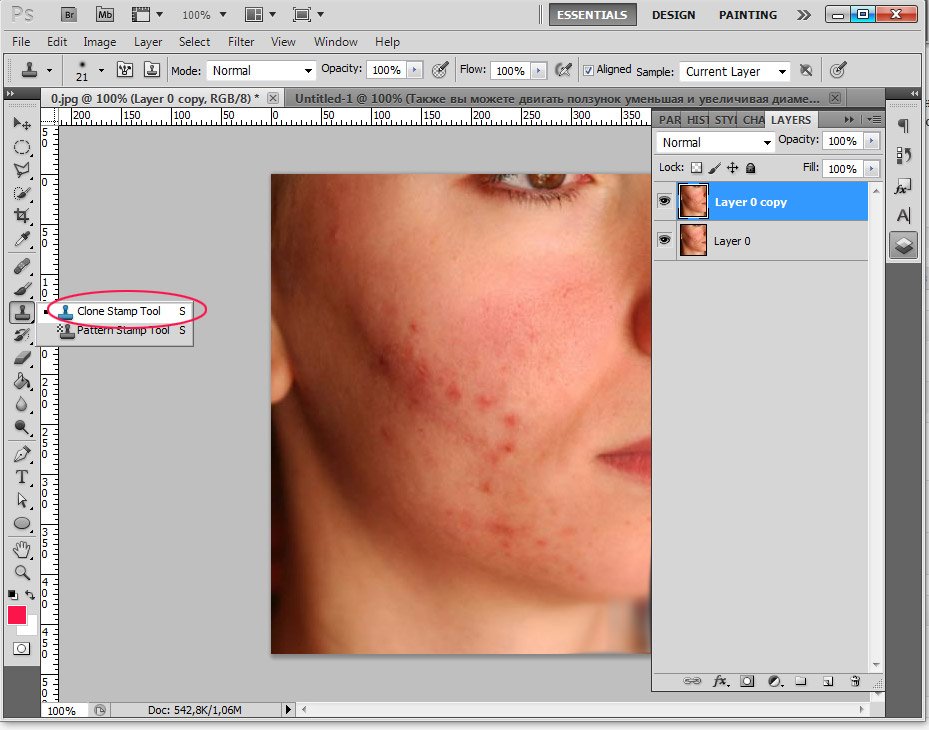Launch Adobe Bridge from the Br icon
This screenshot has width=929, height=730.
[69, 15]
